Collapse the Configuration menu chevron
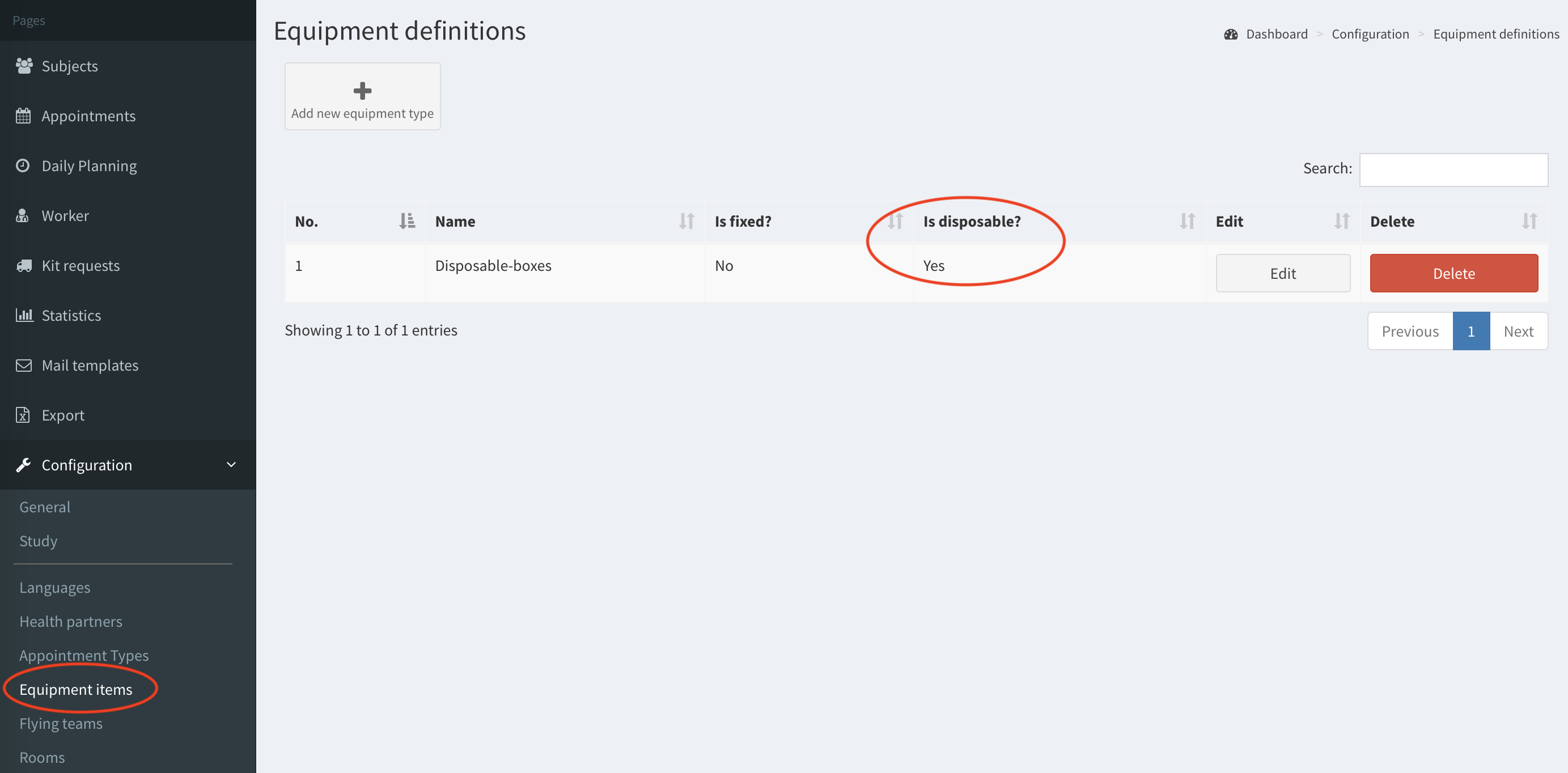This screenshot has width=1568, height=773. 231,465
